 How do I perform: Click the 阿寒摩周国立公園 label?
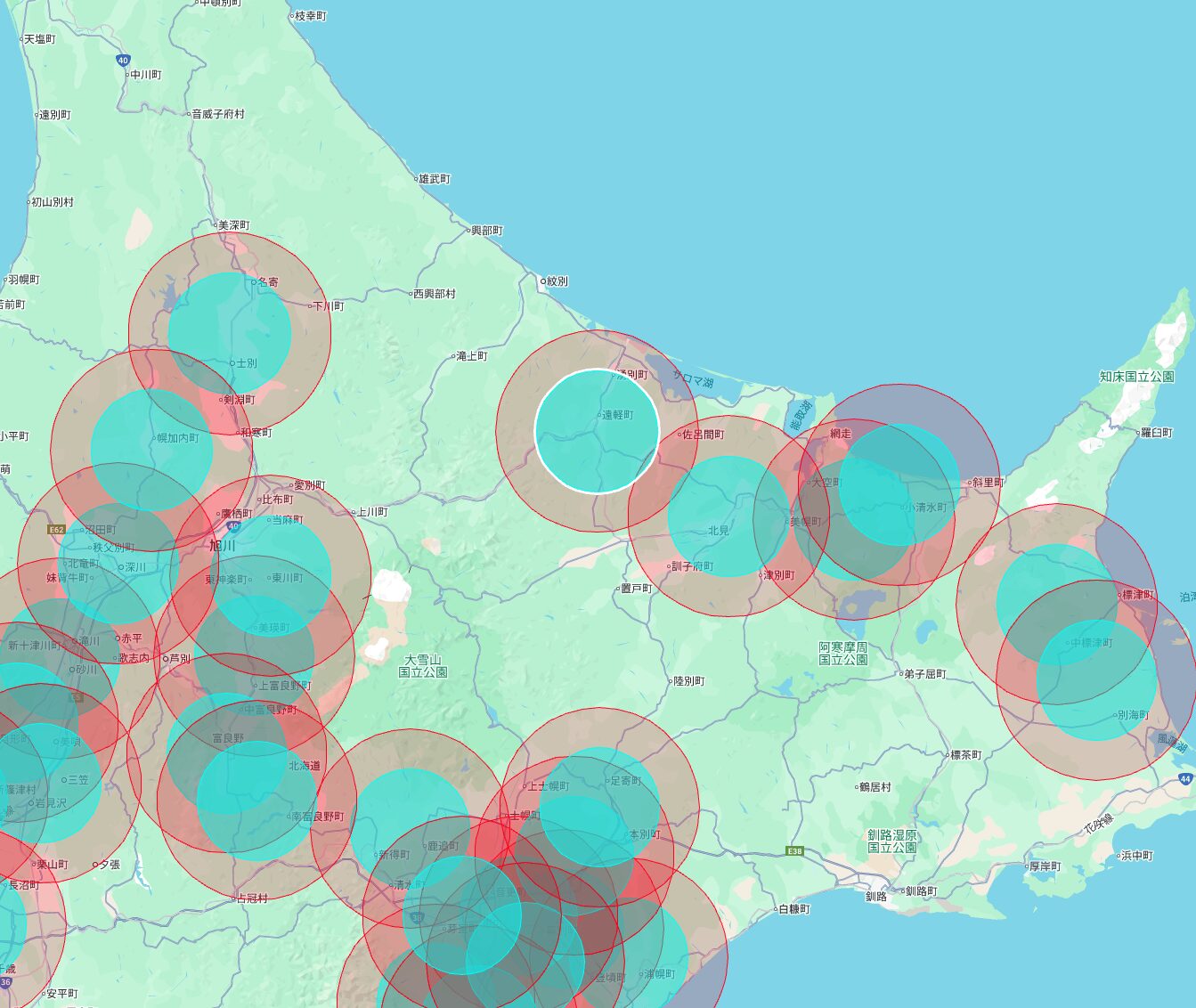coord(842,653)
